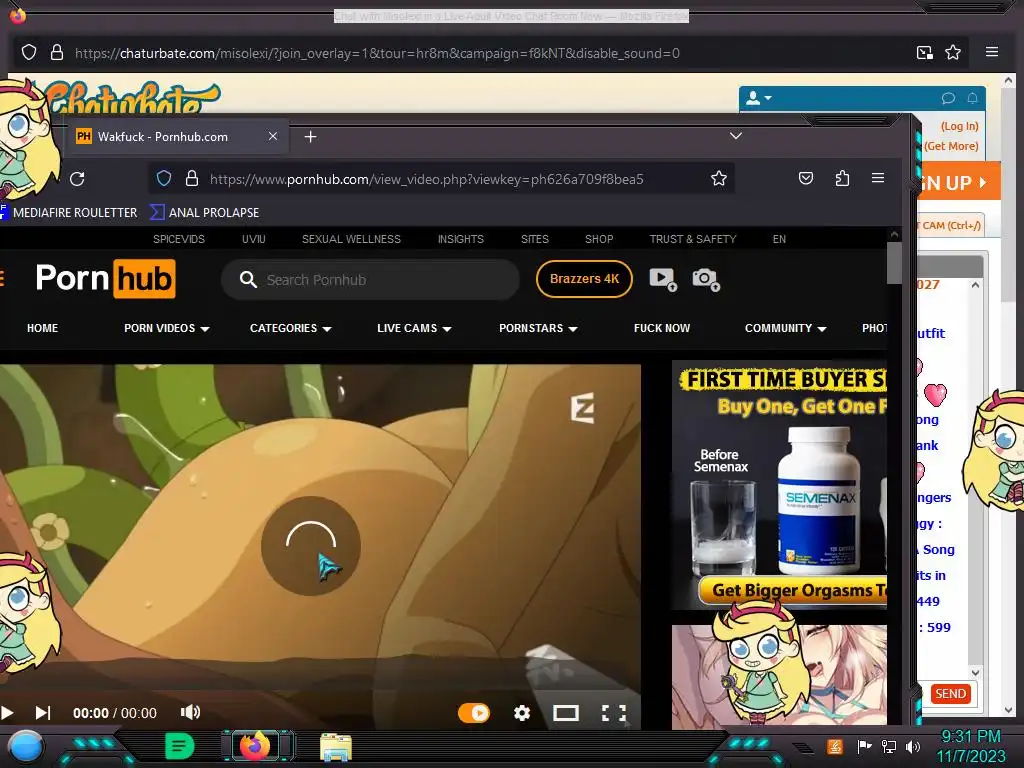1024x768 pixels.
Task: Click the Pornhub logo
Action: tap(106, 279)
